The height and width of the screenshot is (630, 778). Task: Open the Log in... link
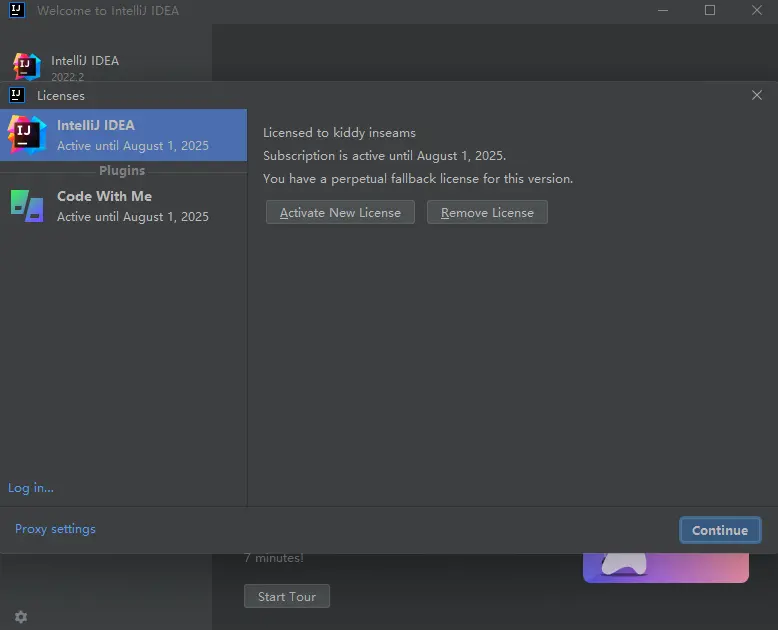click(x=31, y=488)
